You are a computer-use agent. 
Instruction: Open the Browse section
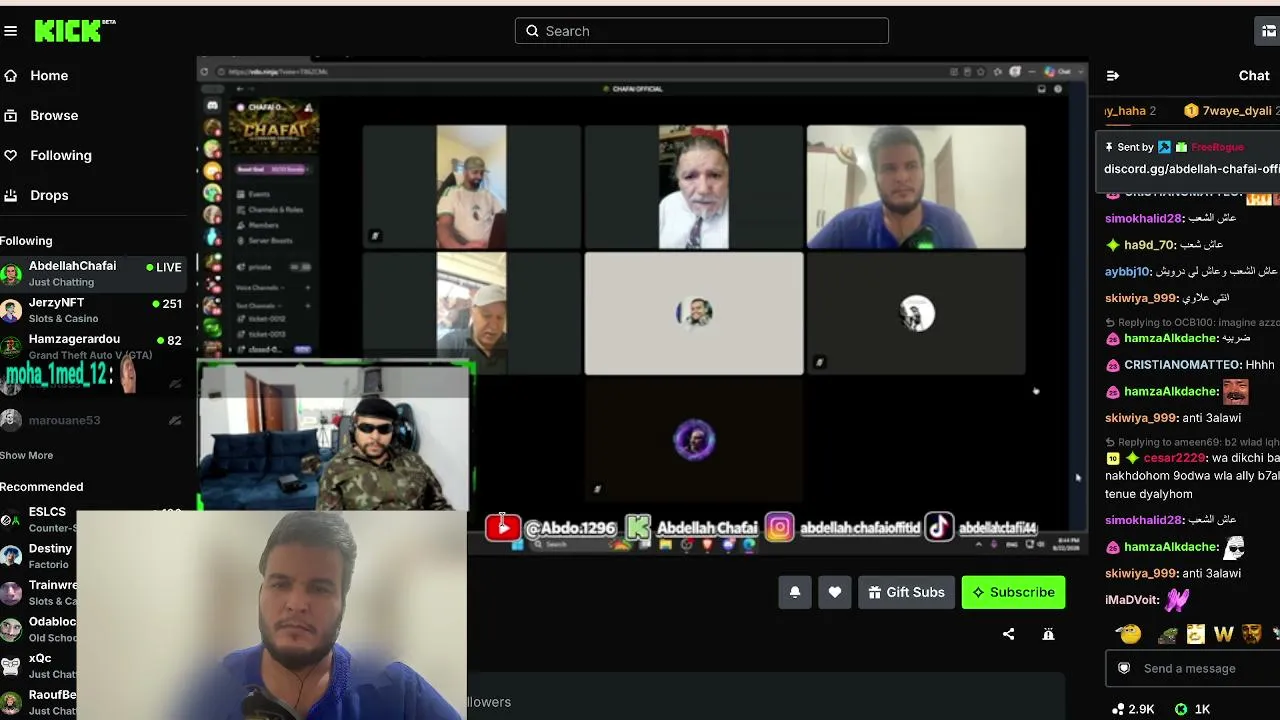pyautogui.click(x=54, y=116)
